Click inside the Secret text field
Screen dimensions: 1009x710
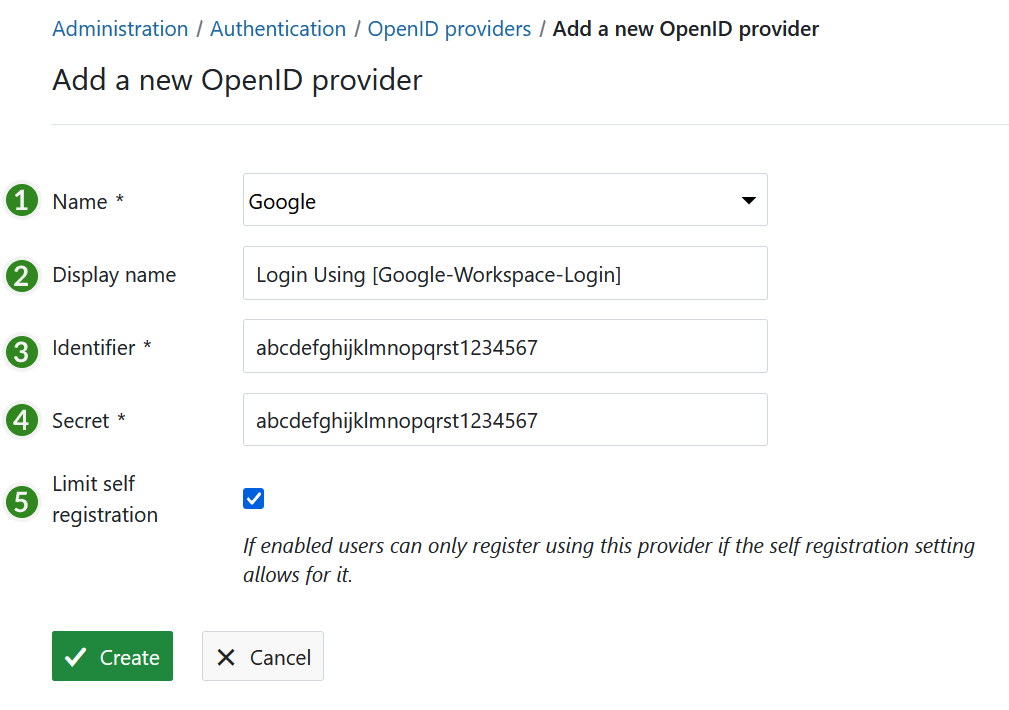[x=505, y=420]
